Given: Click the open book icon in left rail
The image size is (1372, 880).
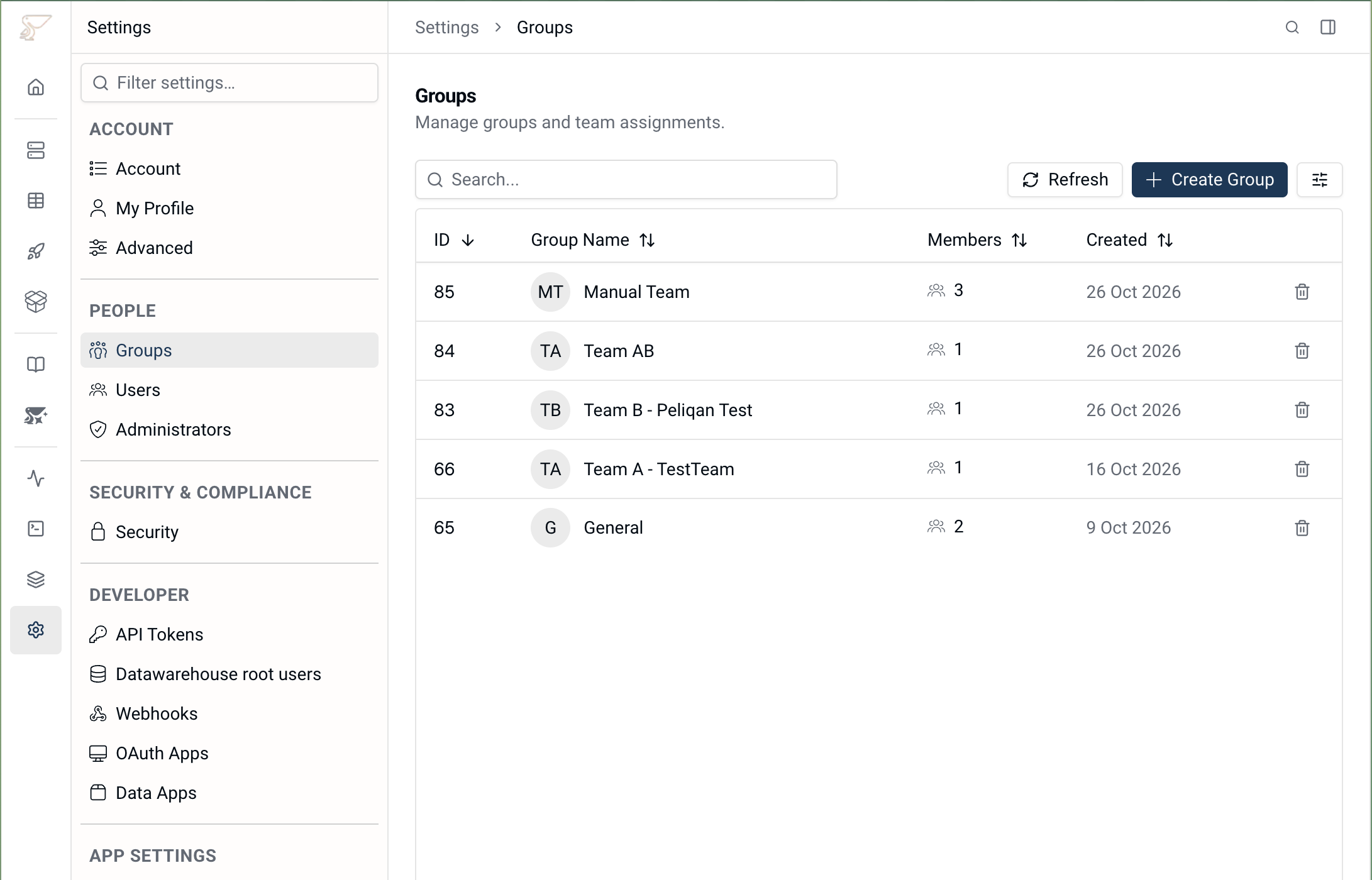Looking at the screenshot, I should tap(36, 365).
